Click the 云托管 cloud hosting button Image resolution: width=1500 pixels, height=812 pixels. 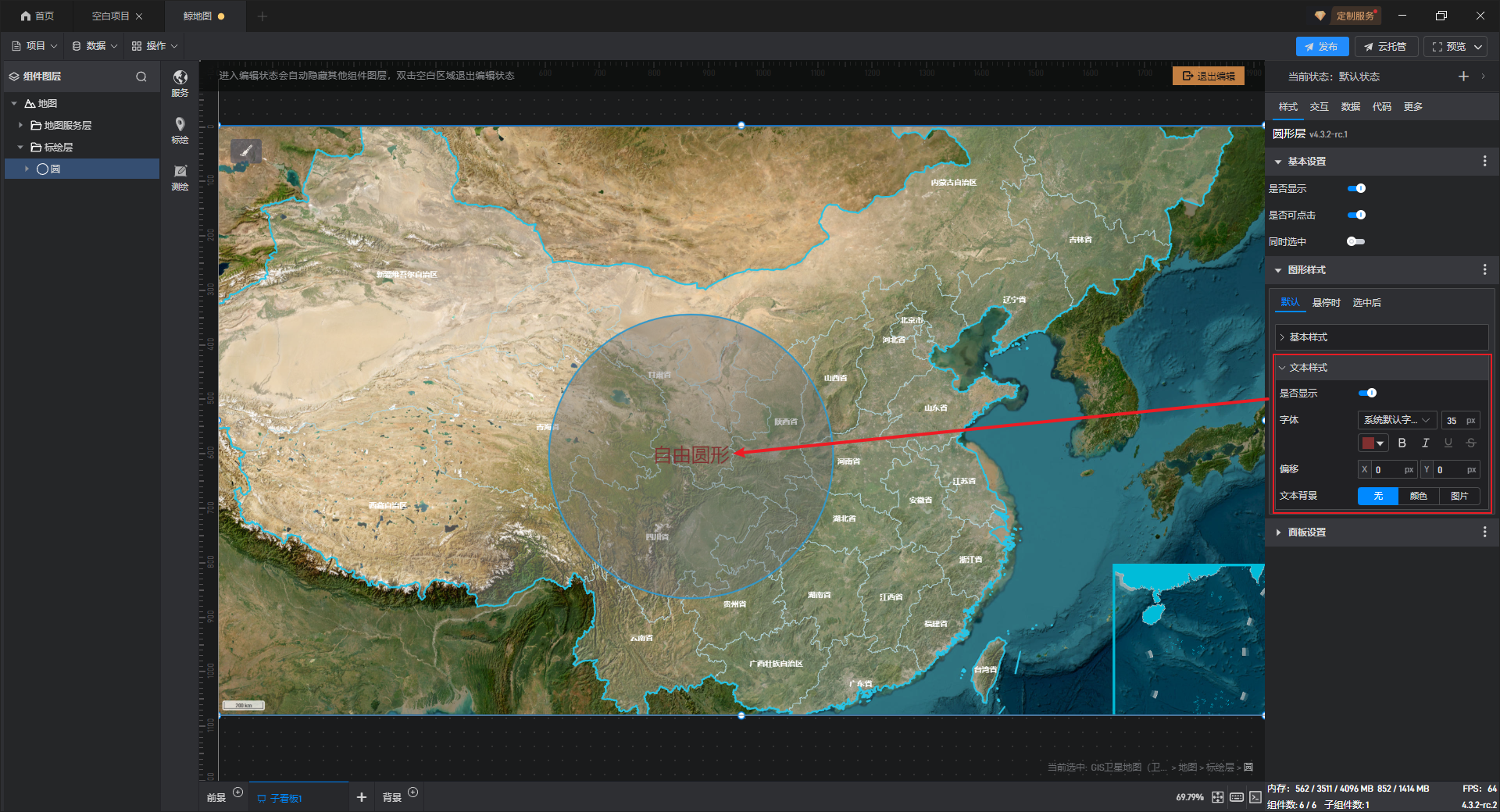1386,47
